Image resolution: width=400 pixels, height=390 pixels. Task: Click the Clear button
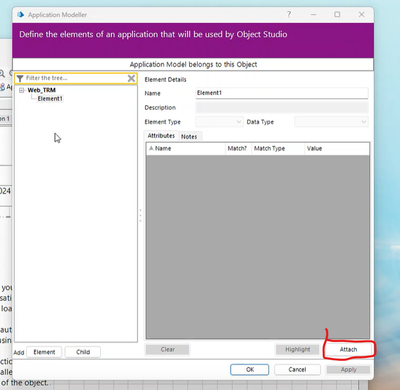pyautogui.click(x=168, y=349)
